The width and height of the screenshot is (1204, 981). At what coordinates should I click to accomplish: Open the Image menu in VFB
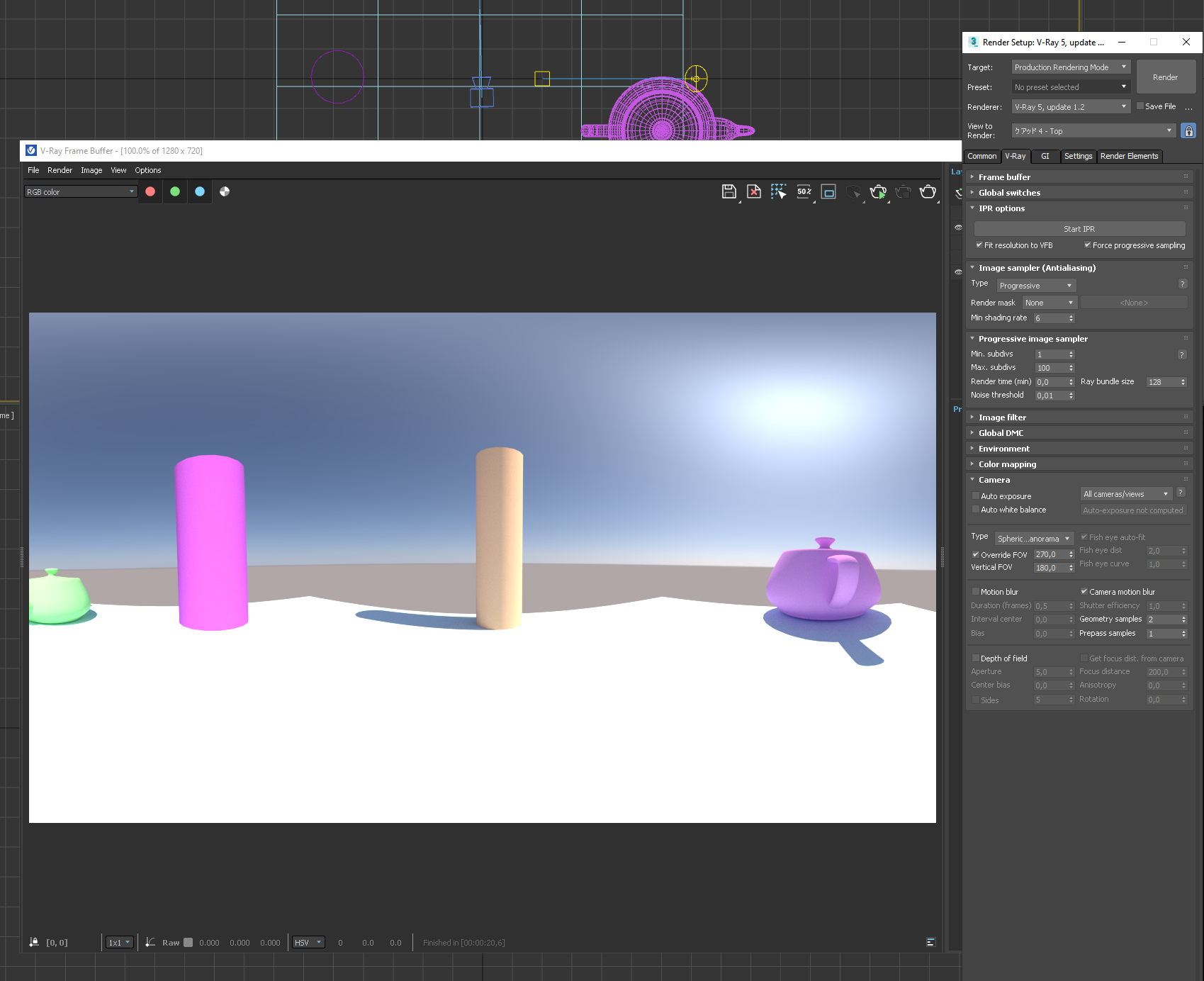91,170
